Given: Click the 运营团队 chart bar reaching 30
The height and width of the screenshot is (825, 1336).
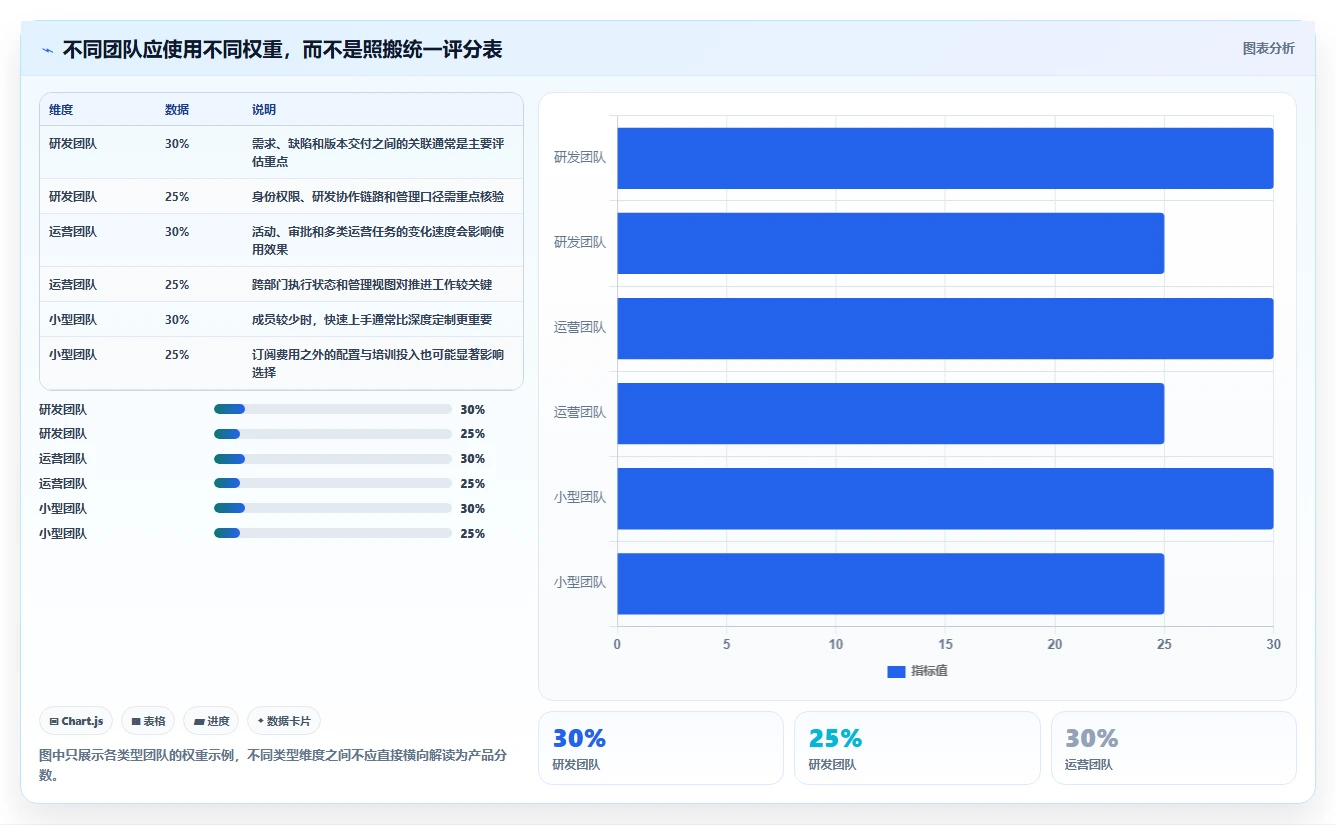Looking at the screenshot, I should click(x=945, y=328).
